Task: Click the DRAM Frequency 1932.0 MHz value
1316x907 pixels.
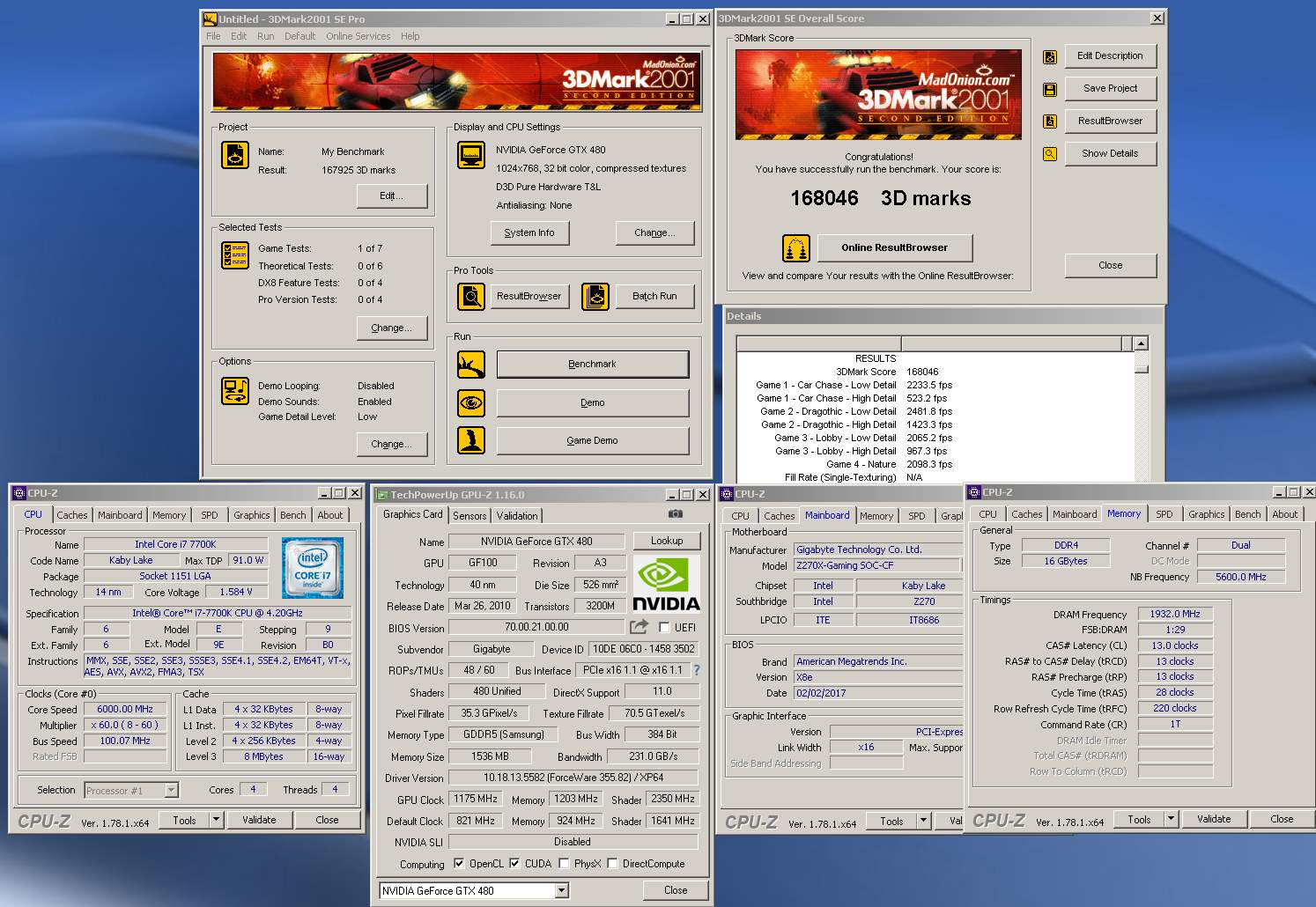Action: pos(1175,614)
